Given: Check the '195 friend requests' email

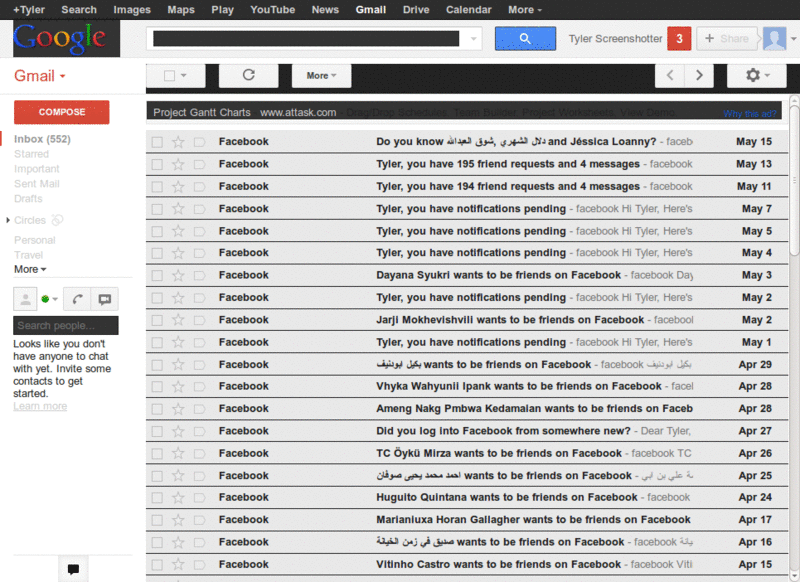Looking at the screenshot, I should (157, 164).
